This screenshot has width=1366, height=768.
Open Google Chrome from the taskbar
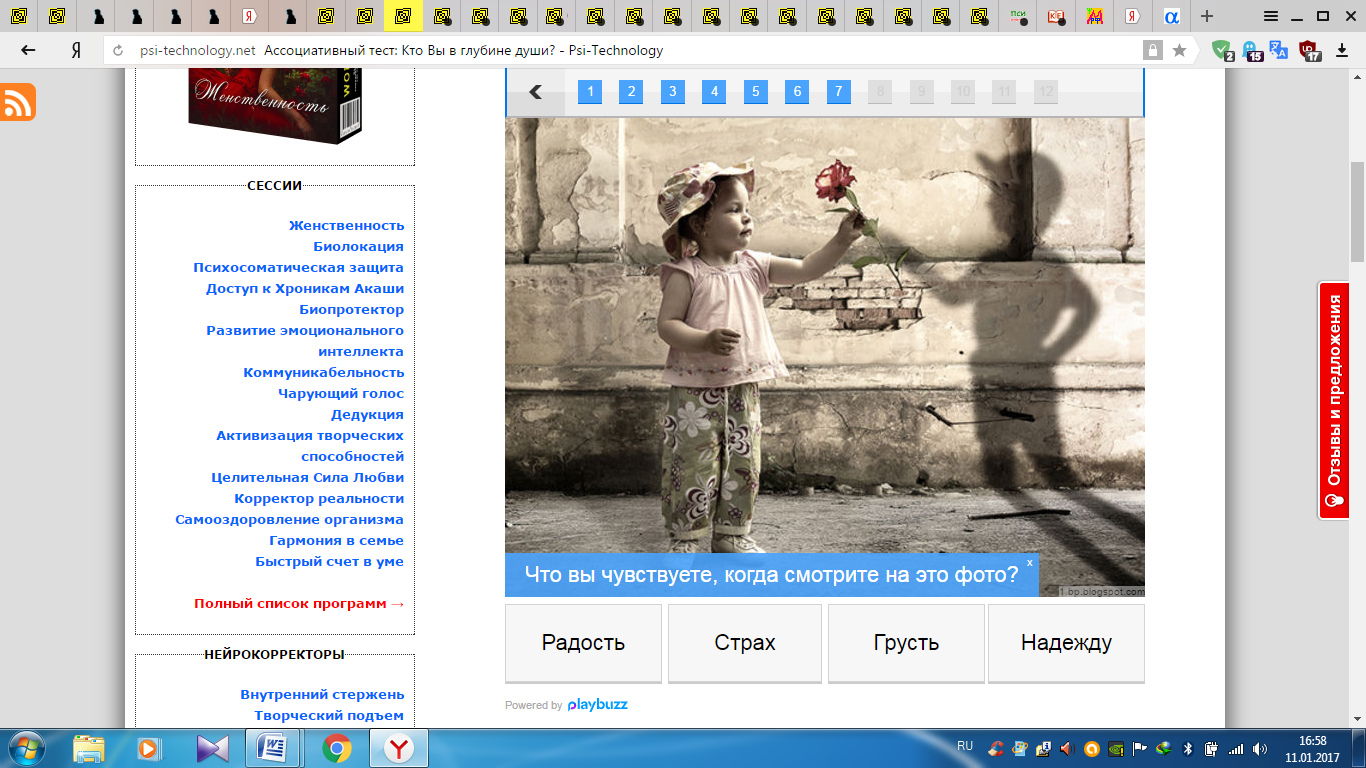tap(336, 748)
